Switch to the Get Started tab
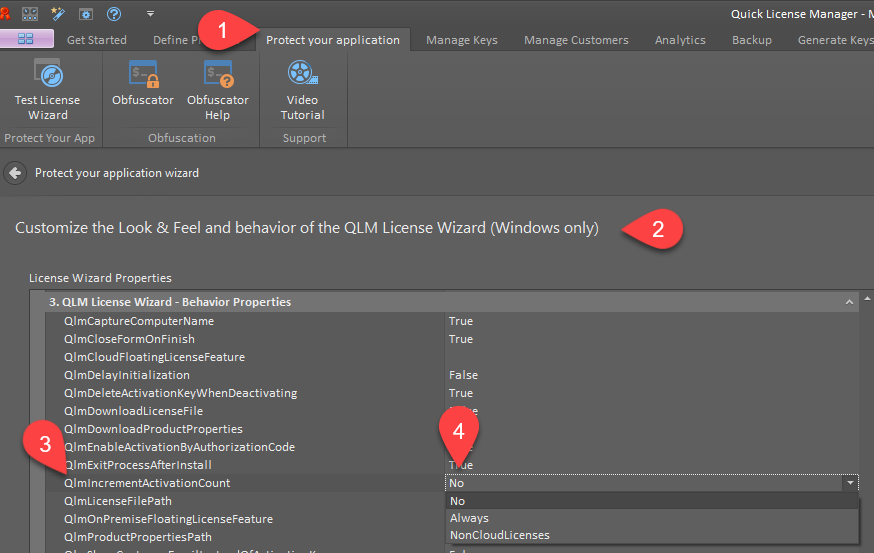 pyautogui.click(x=97, y=40)
